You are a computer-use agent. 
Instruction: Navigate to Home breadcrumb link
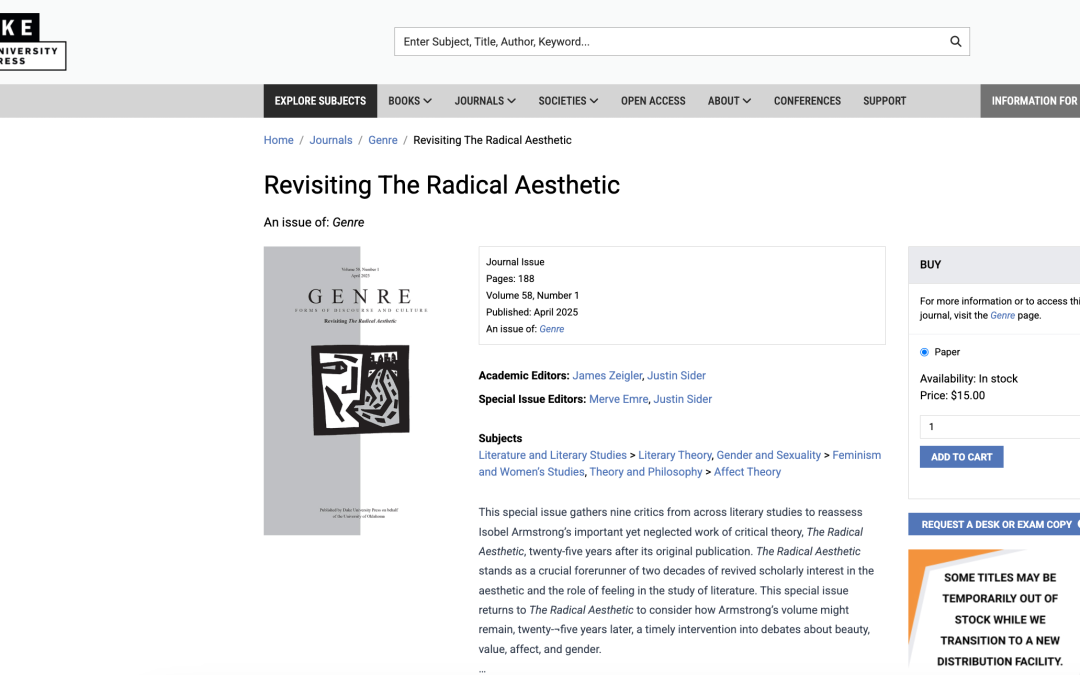click(278, 140)
